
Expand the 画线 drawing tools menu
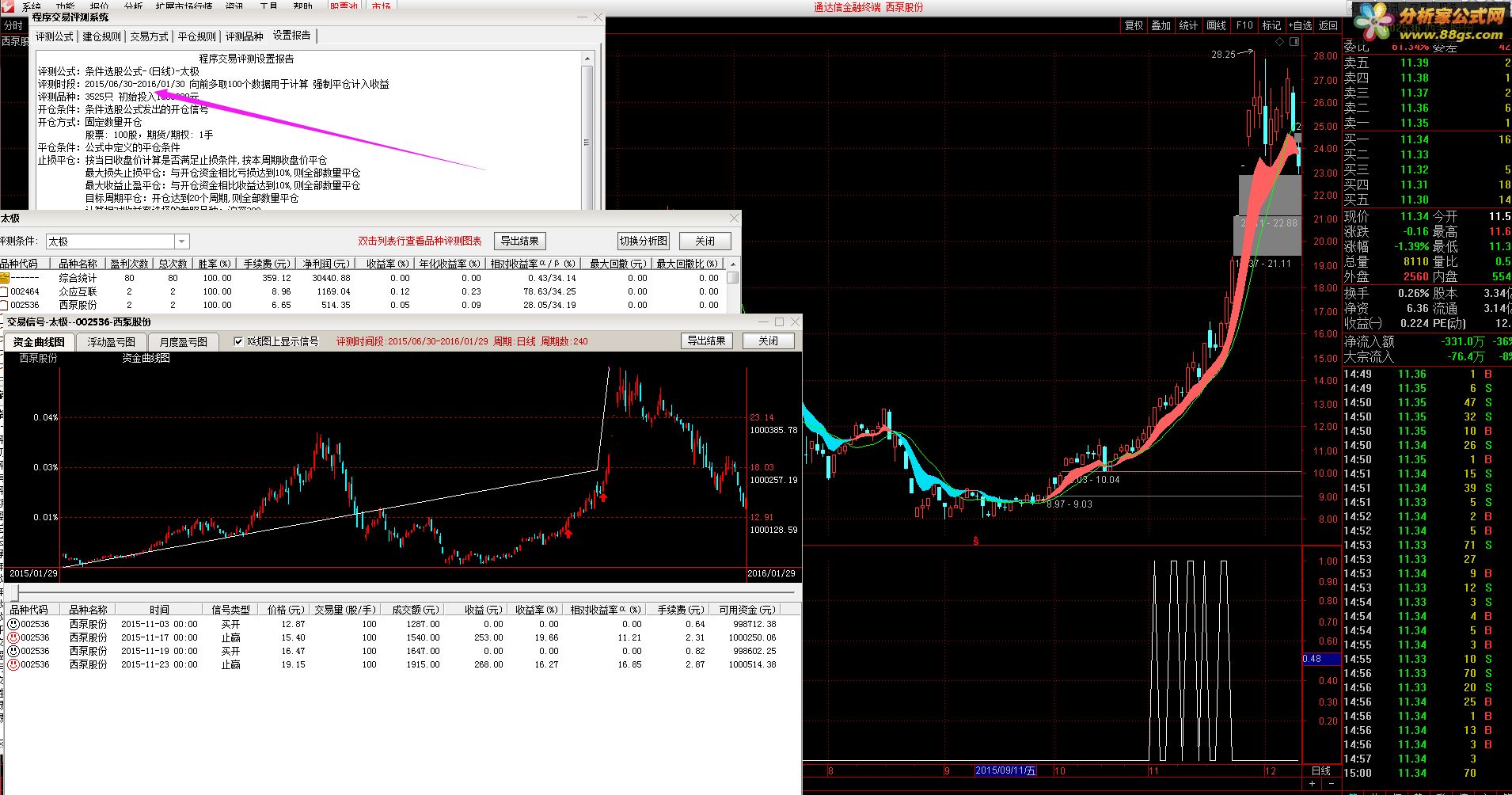(x=1216, y=25)
